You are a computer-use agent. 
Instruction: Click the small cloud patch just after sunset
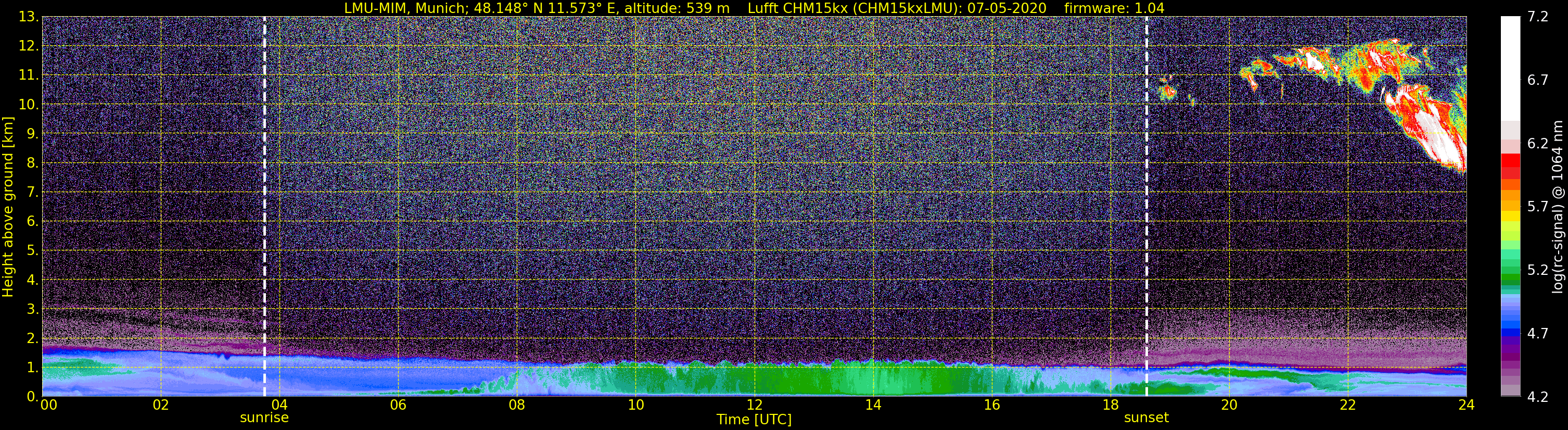click(x=1167, y=90)
